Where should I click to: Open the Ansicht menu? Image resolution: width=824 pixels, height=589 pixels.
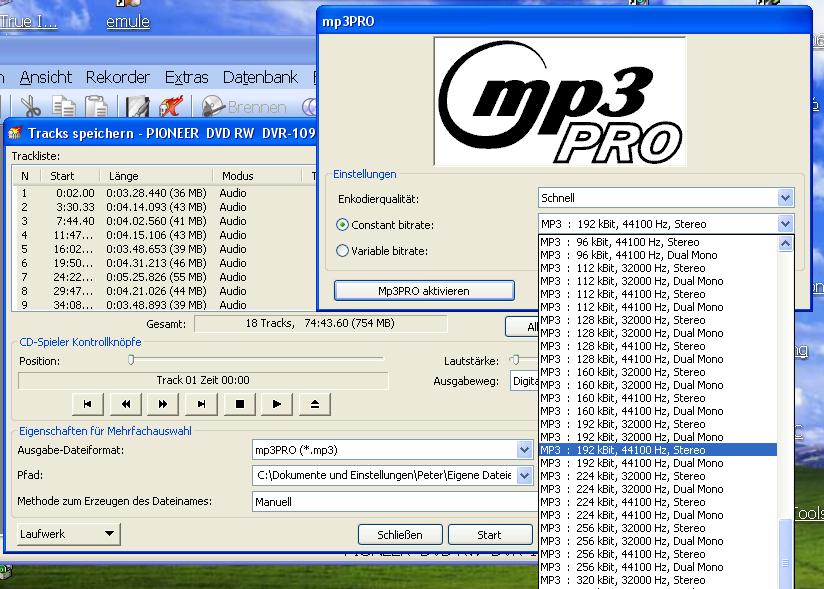tap(46, 77)
